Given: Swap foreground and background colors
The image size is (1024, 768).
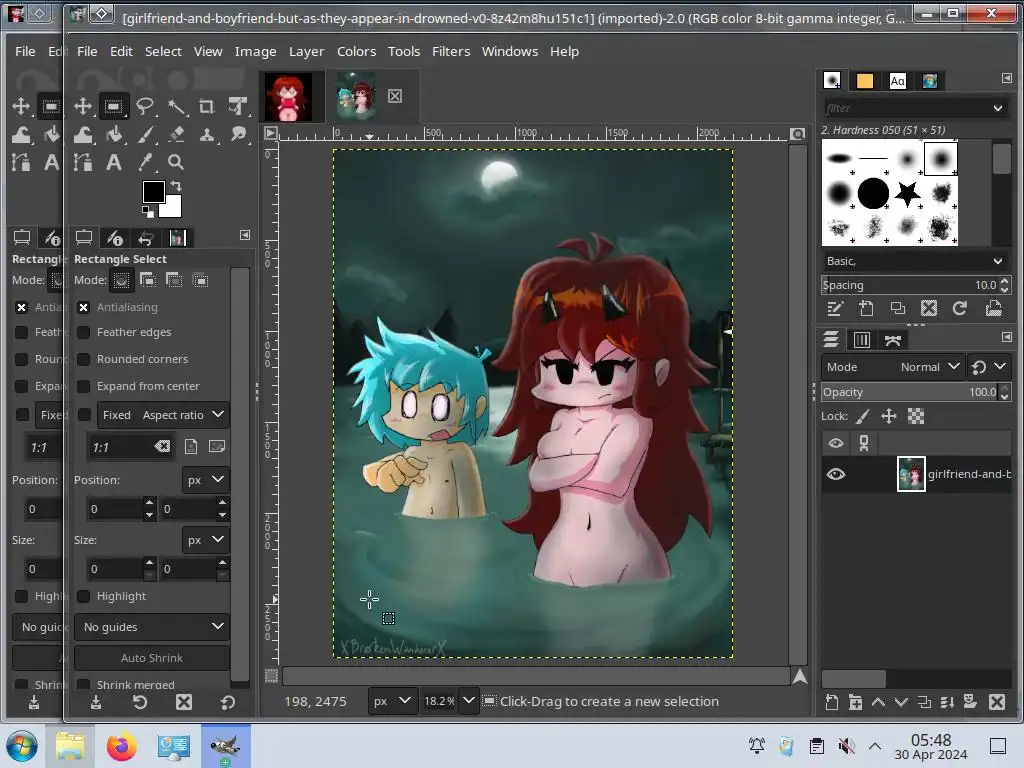Looking at the screenshot, I should coord(176,186).
